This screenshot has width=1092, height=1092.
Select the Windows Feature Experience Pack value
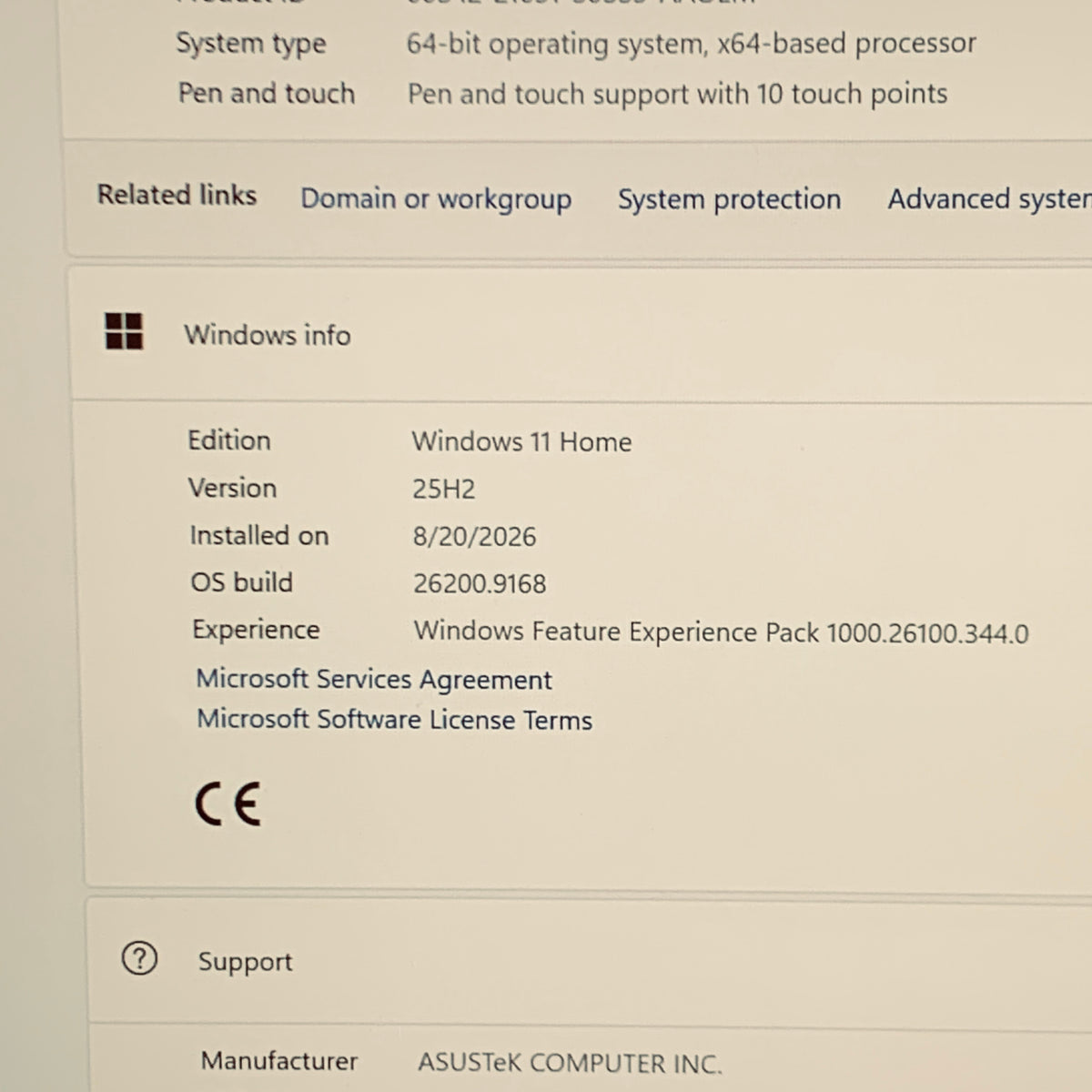721,632
